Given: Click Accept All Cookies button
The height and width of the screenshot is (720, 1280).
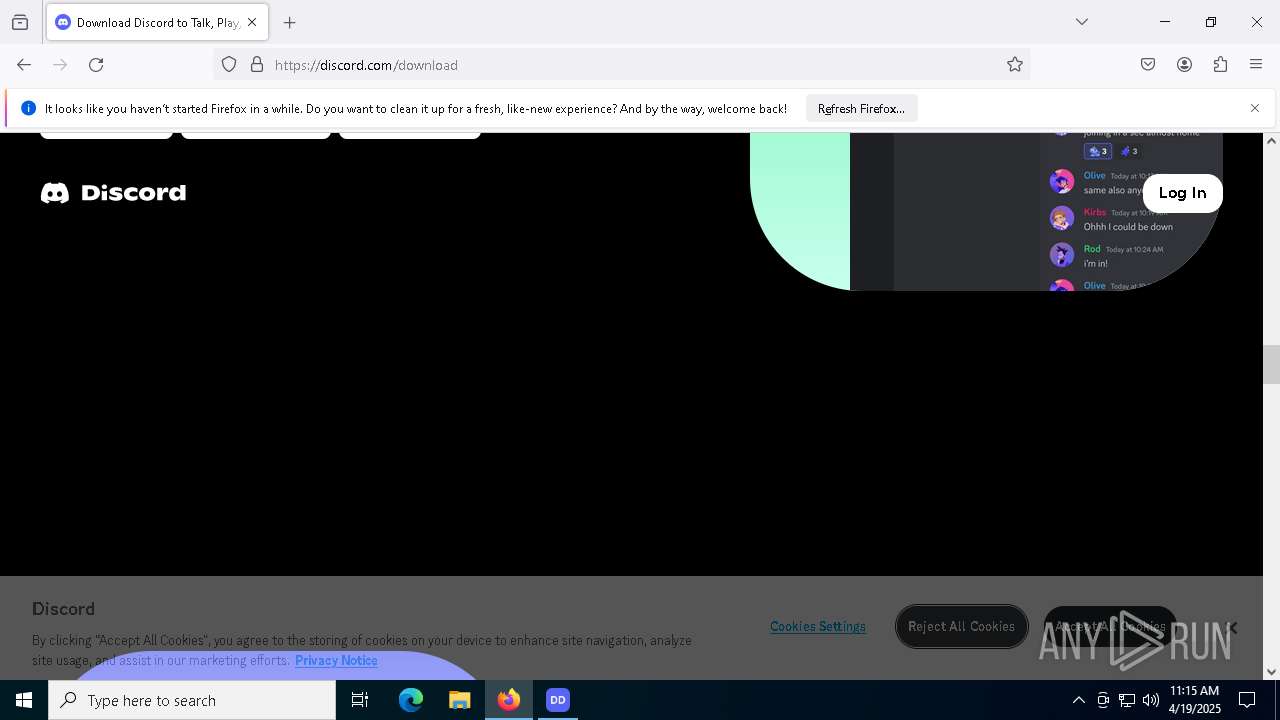Looking at the screenshot, I should click(x=1110, y=627).
